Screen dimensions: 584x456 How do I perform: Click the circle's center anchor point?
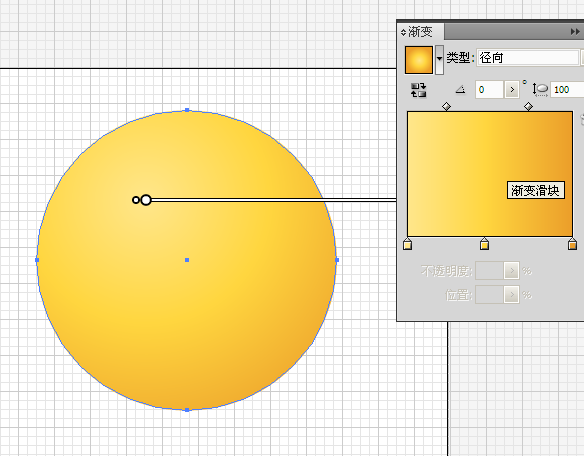pos(187,260)
